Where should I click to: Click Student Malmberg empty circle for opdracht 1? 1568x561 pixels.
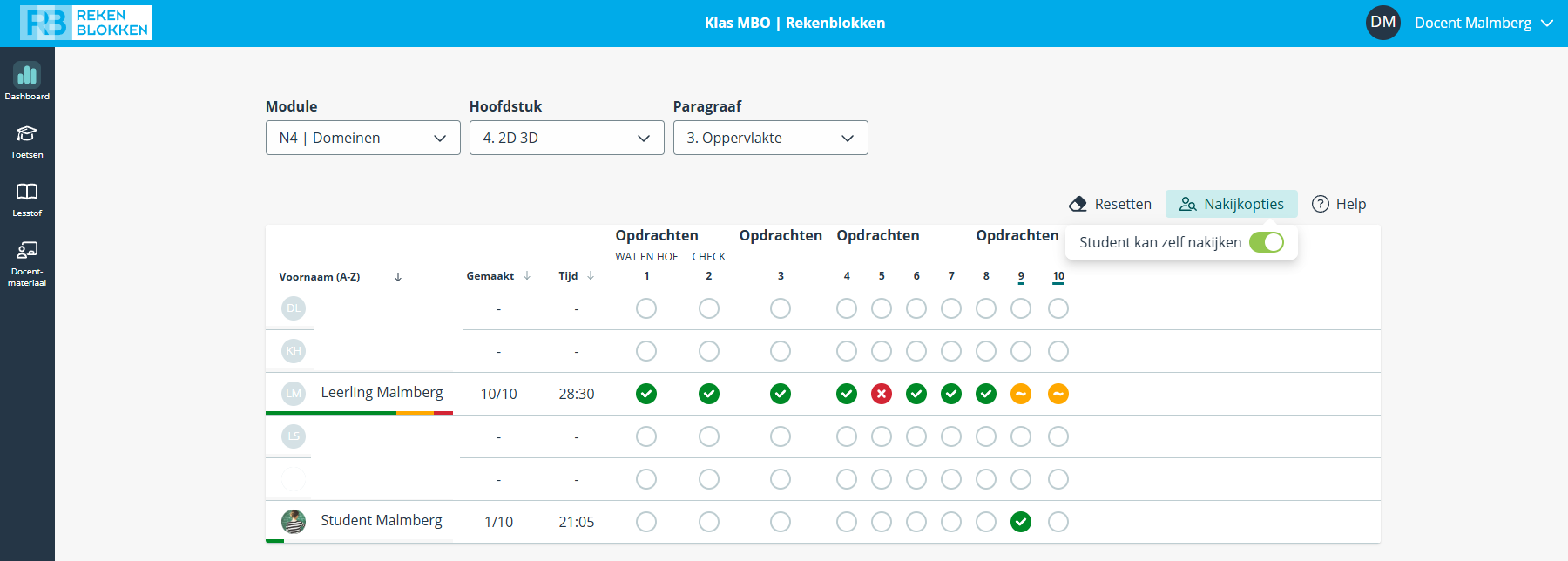[x=646, y=522]
